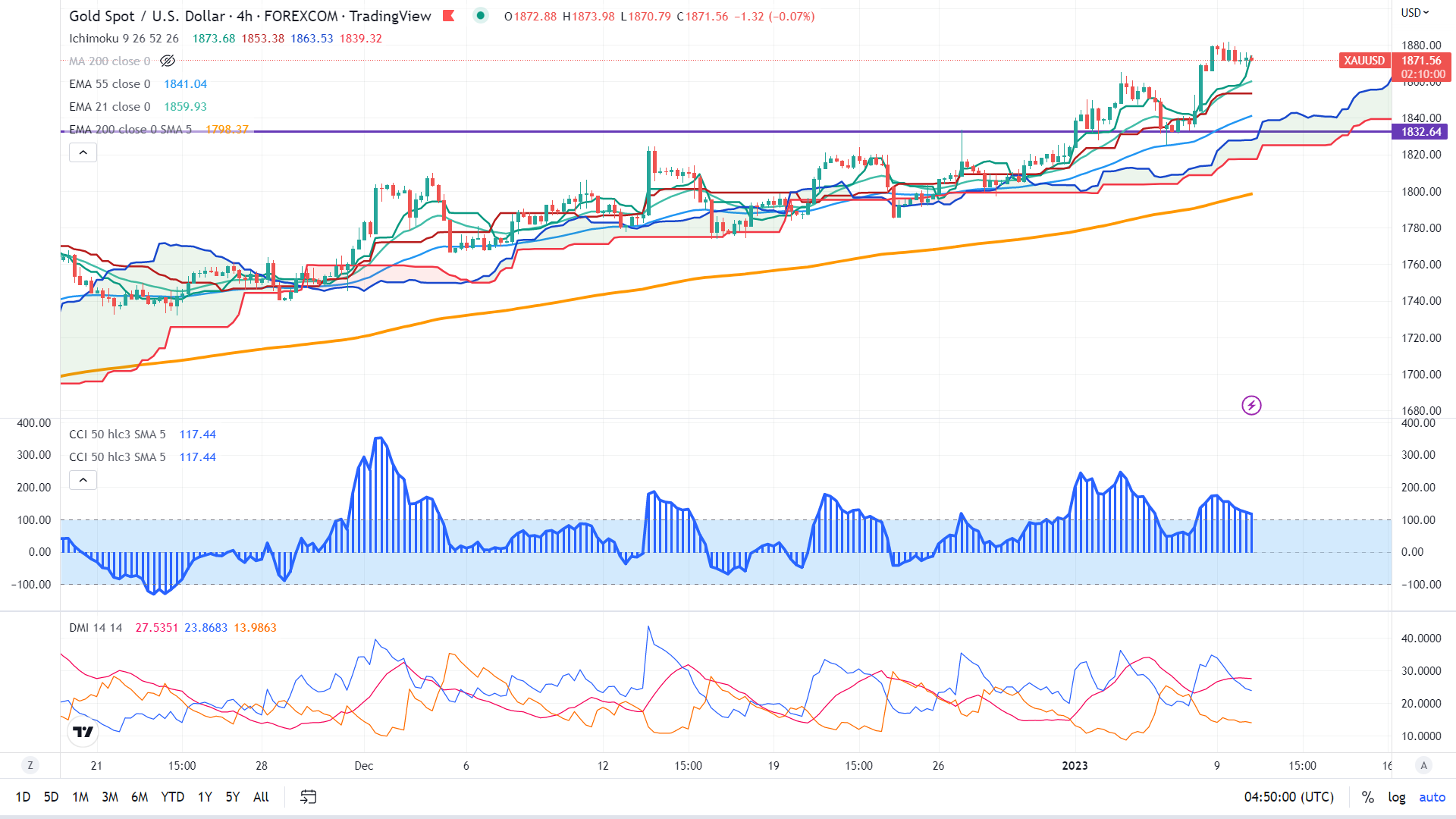Click the TradingView logo on the chart
1456x819 pixels.
coord(83,732)
